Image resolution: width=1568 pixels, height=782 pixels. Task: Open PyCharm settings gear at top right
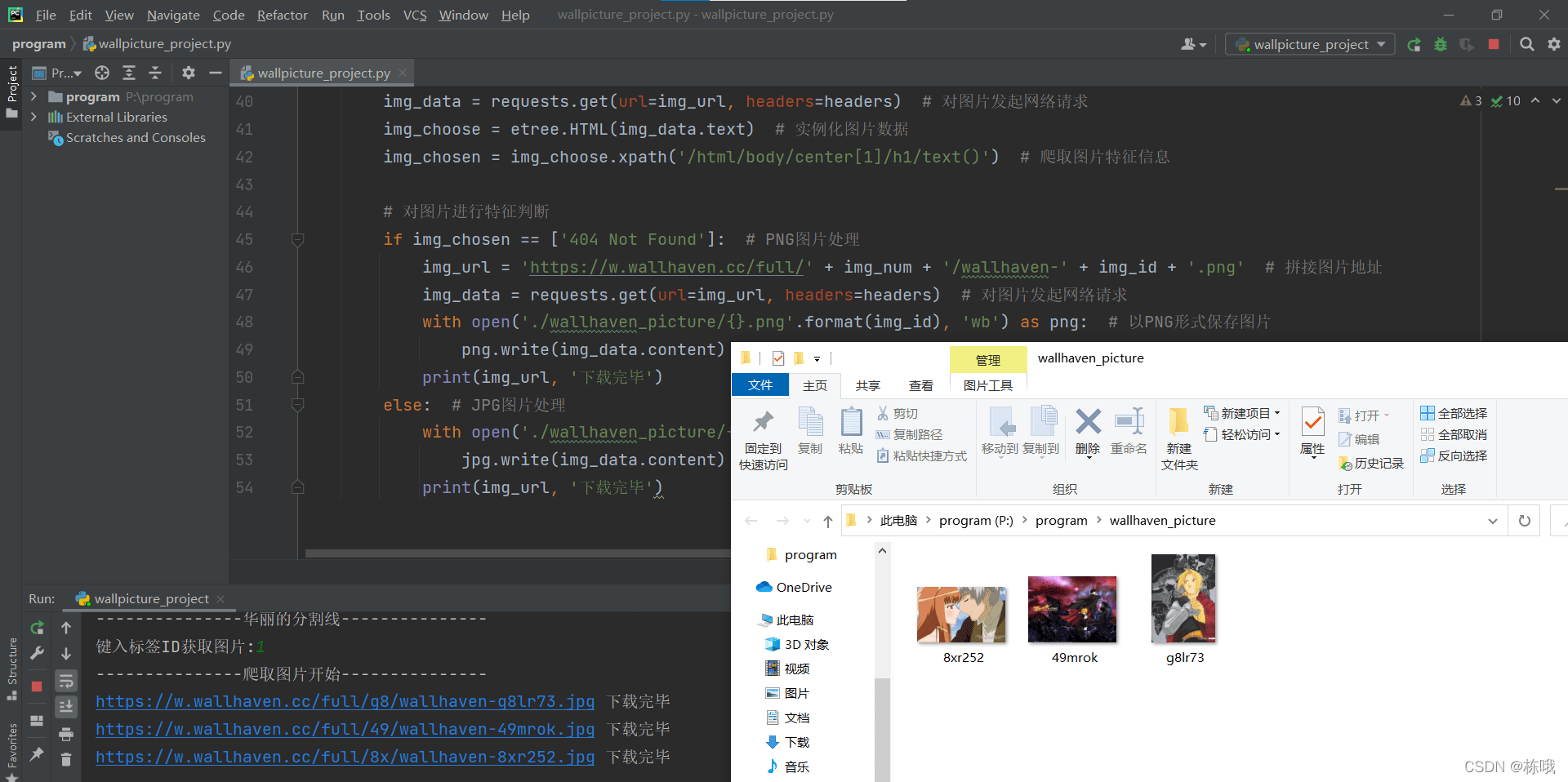[x=1554, y=45]
